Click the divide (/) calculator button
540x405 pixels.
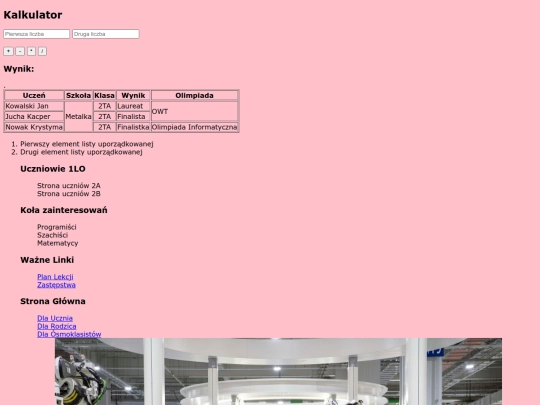click(42, 51)
